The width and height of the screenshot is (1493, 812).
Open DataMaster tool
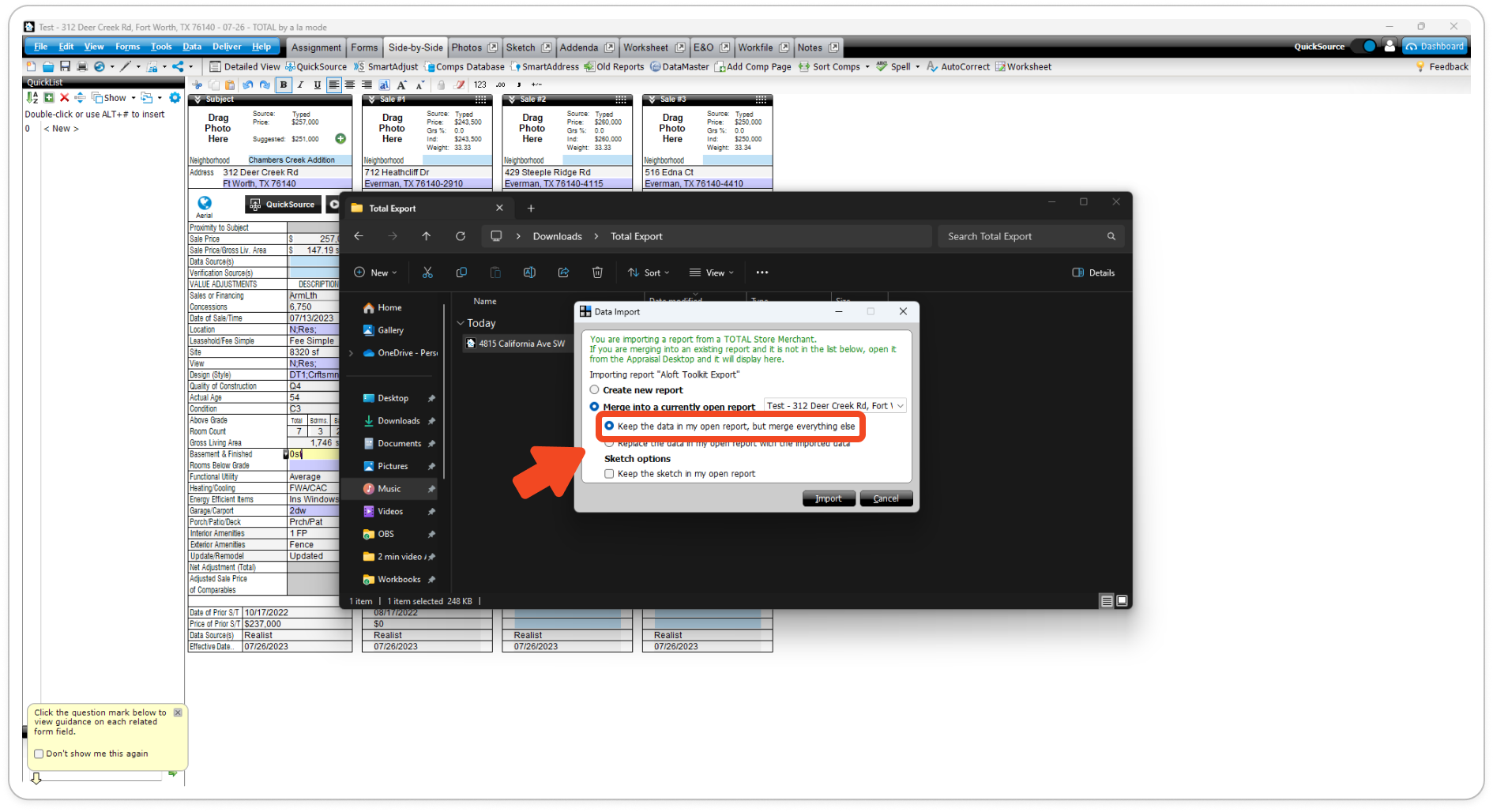tap(679, 67)
